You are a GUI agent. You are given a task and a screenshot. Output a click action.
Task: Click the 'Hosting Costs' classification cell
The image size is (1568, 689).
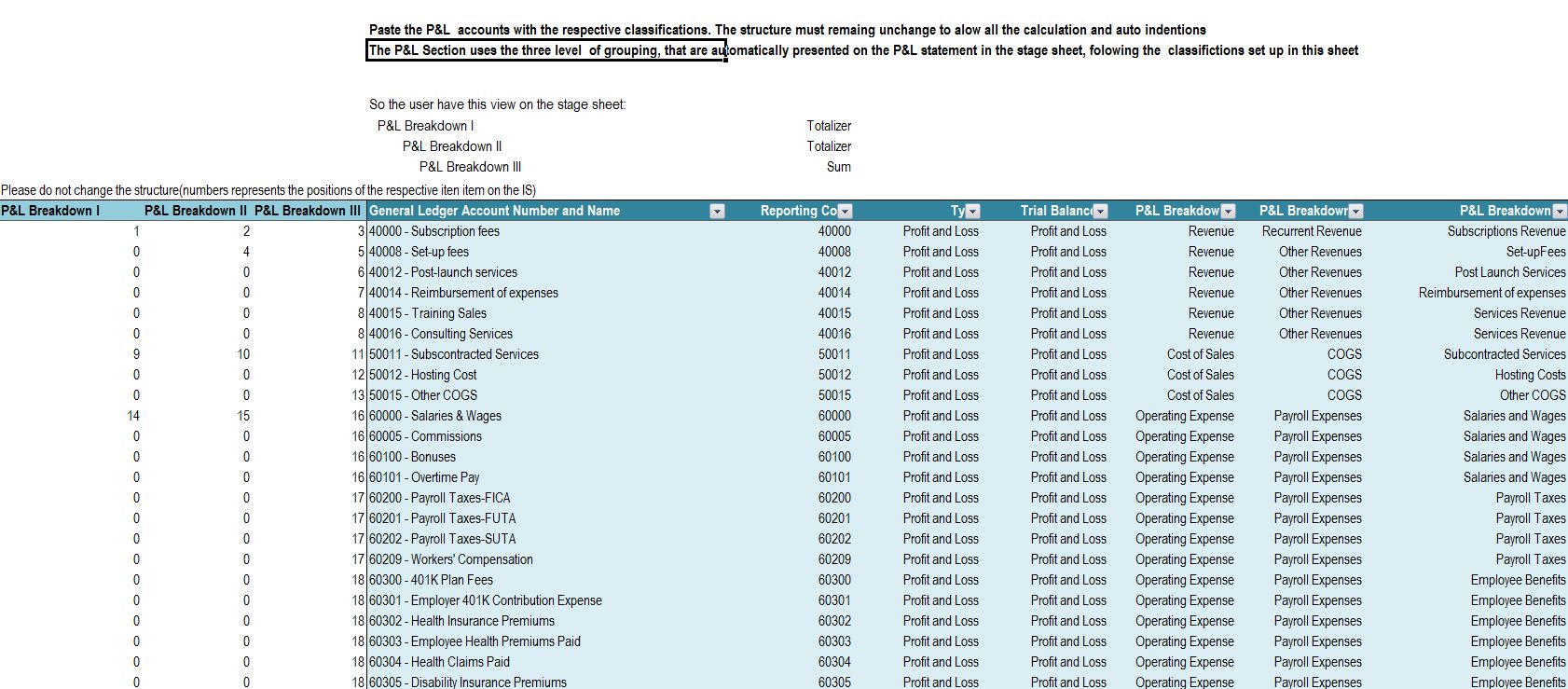pos(1530,375)
